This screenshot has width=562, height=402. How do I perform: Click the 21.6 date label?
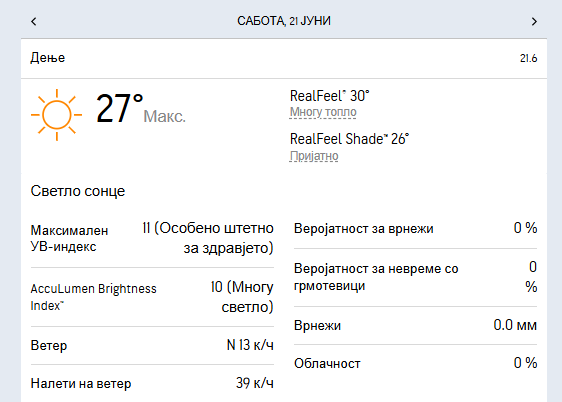click(528, 58)
